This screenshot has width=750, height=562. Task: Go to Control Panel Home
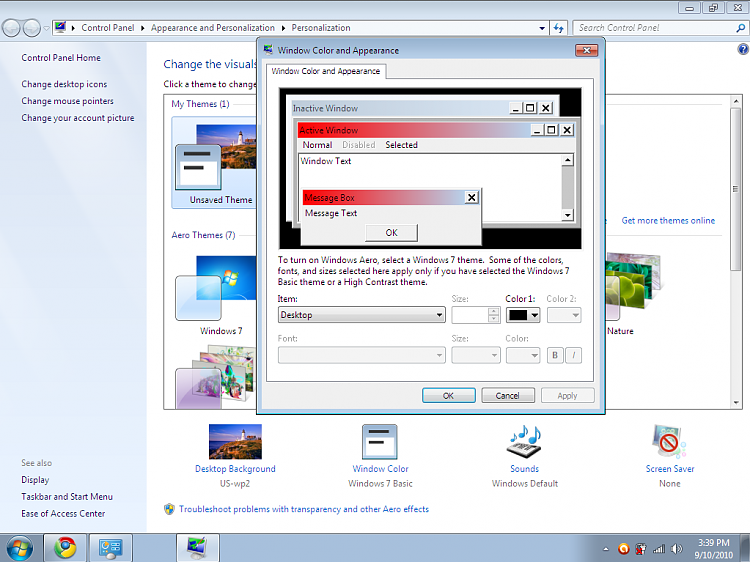pos(61,57)
